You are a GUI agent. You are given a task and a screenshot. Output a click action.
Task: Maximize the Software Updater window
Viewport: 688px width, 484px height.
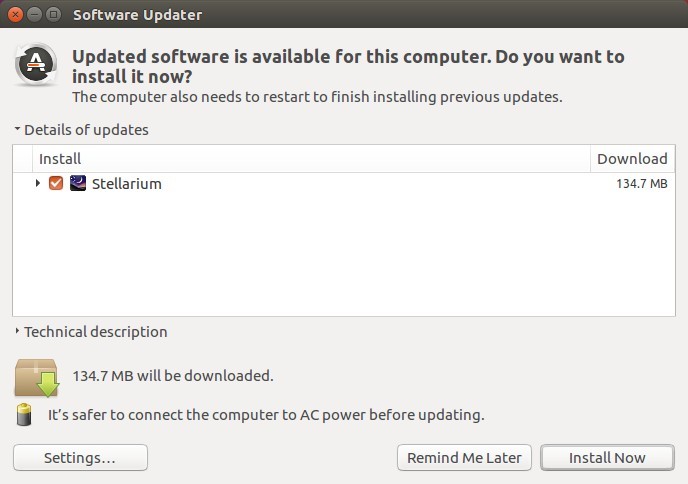pyautogui.click(x=54, y=14)
